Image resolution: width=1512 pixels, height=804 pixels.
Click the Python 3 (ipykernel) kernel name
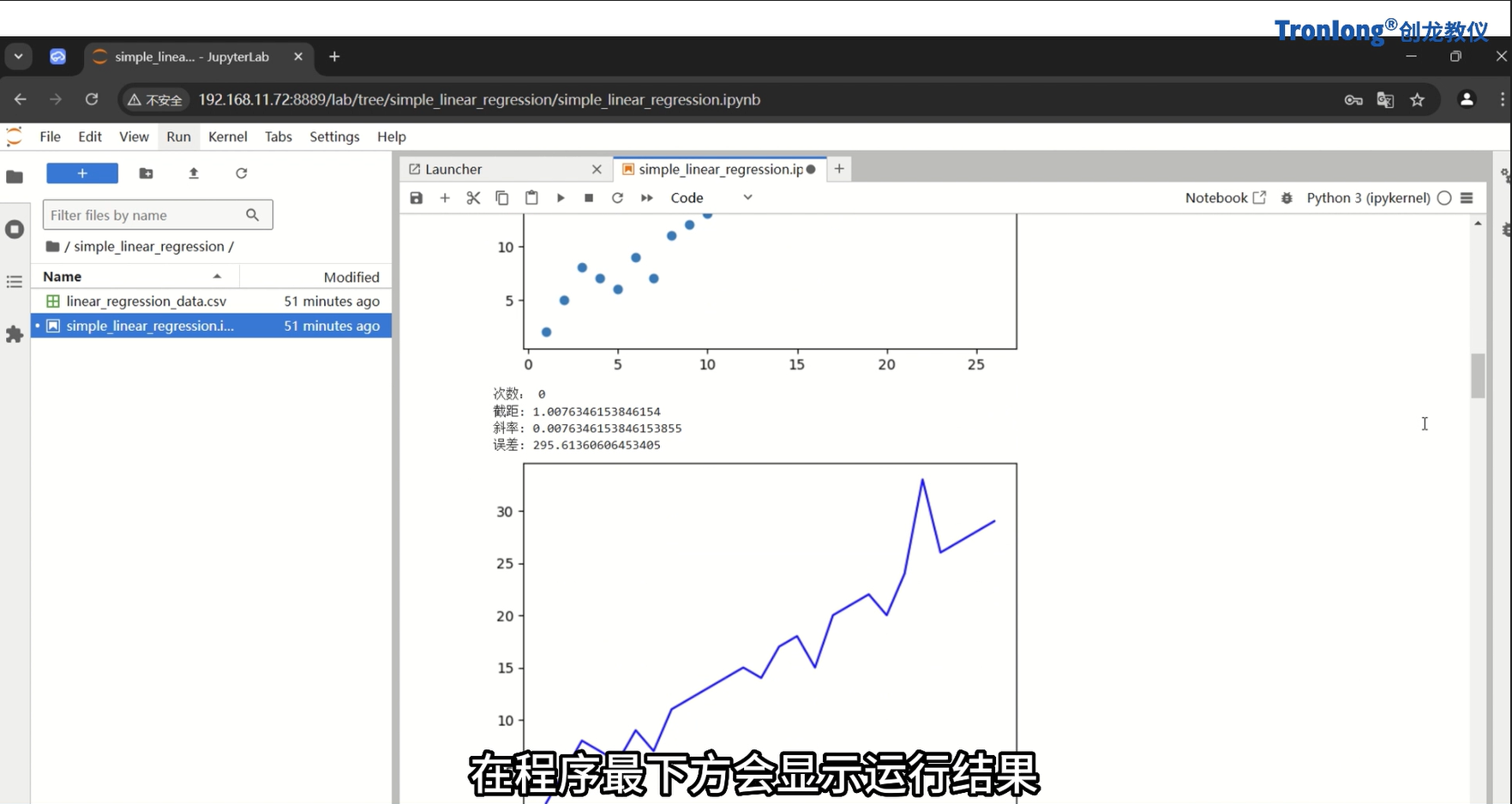1368,198
